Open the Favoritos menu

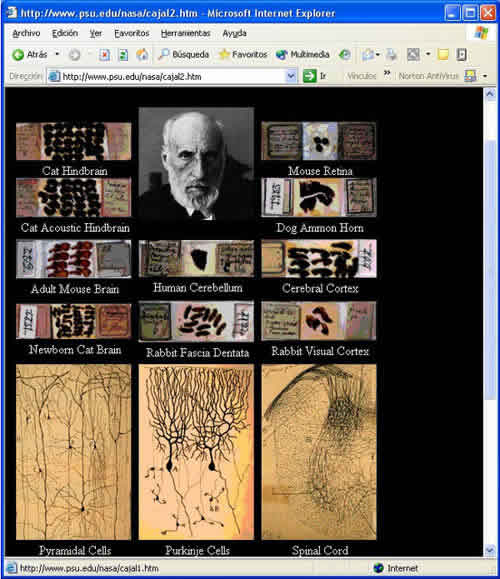pos(131,34)
